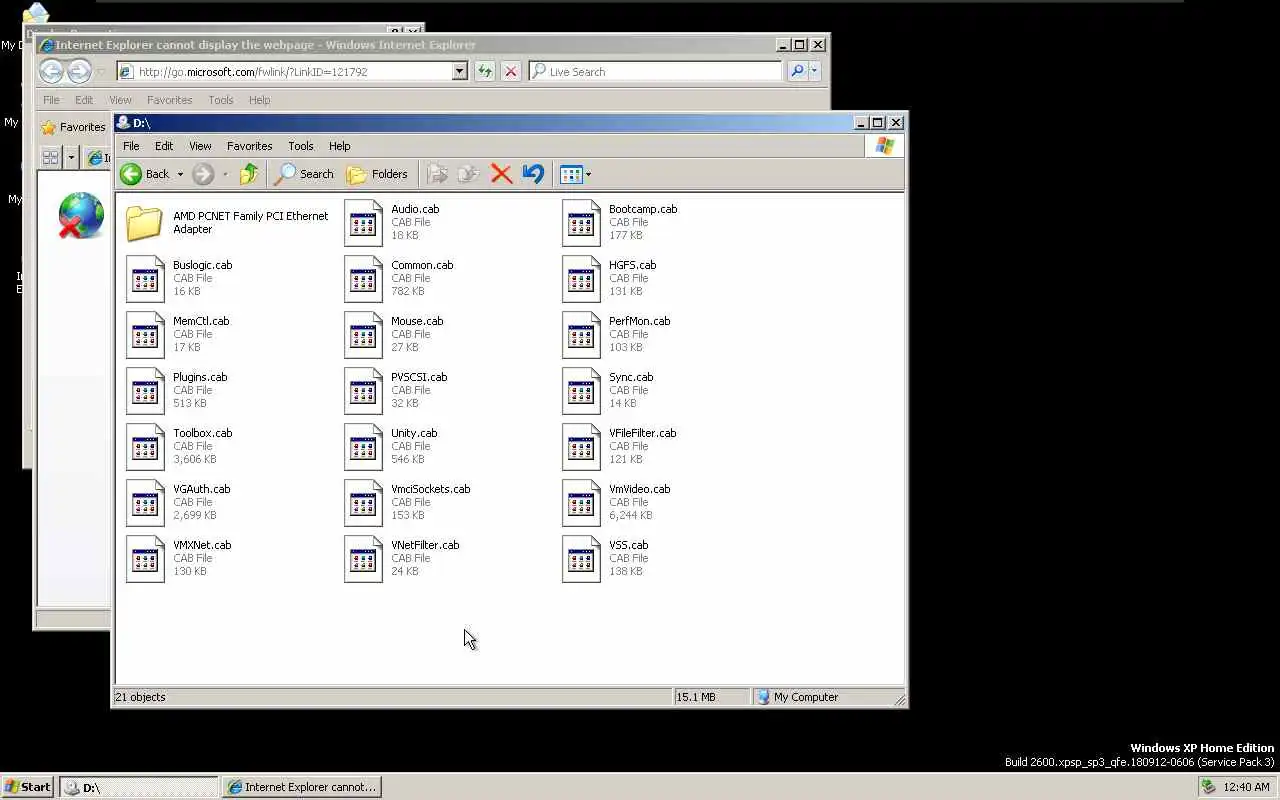Click the Live Search input box
Screen dimensions: 1280x800
(655, 71)
